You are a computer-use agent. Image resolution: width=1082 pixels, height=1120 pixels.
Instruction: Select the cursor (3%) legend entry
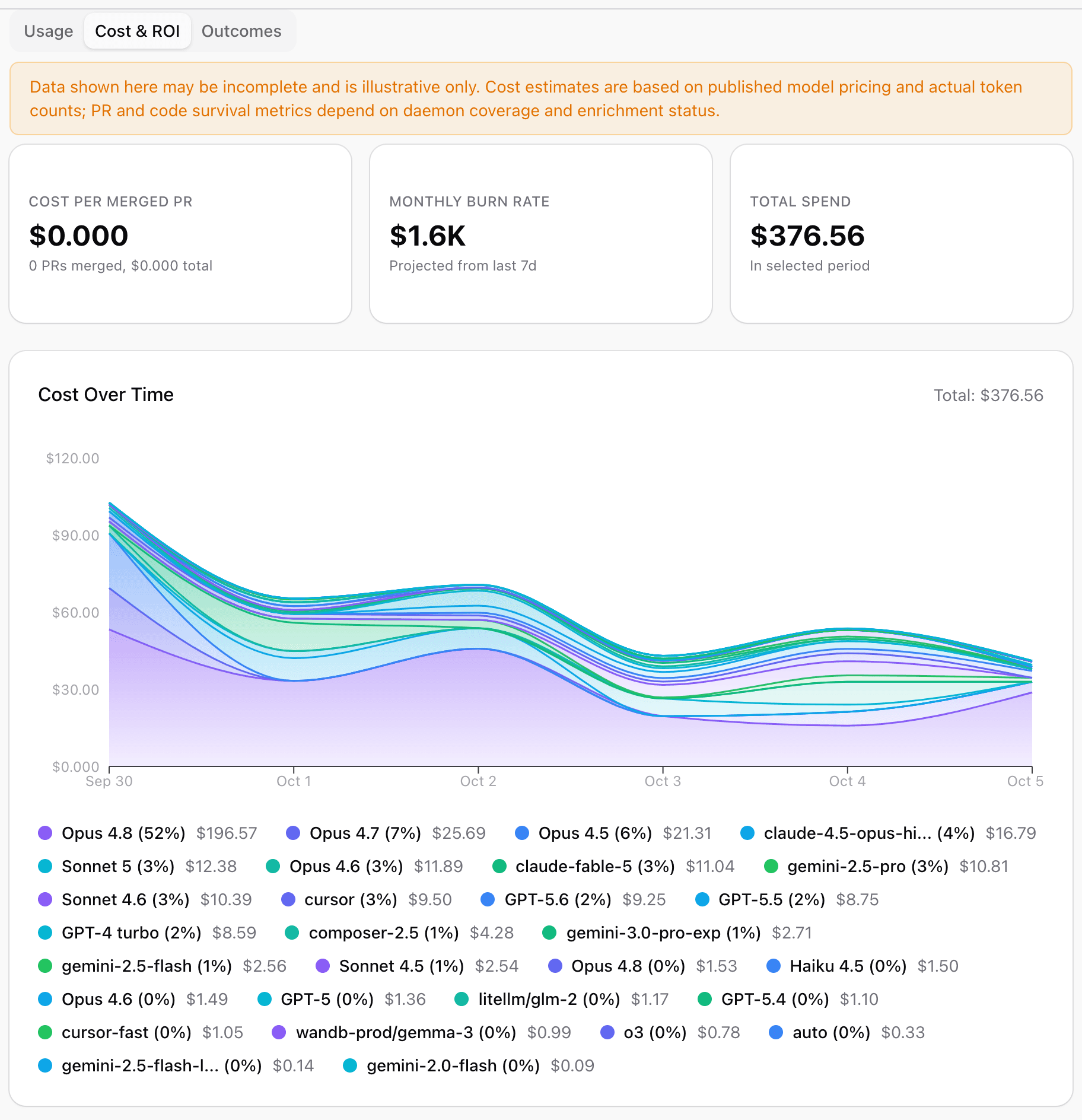pos(367,899)
